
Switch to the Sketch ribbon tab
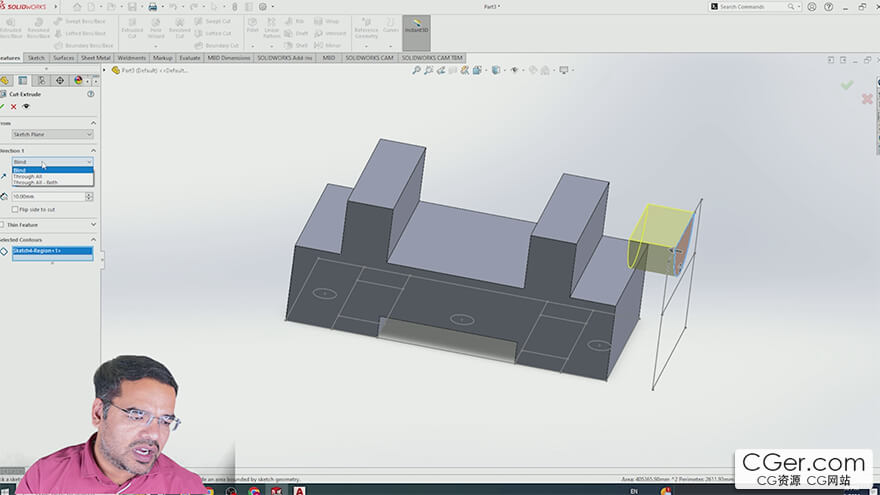tap(36, 58)
